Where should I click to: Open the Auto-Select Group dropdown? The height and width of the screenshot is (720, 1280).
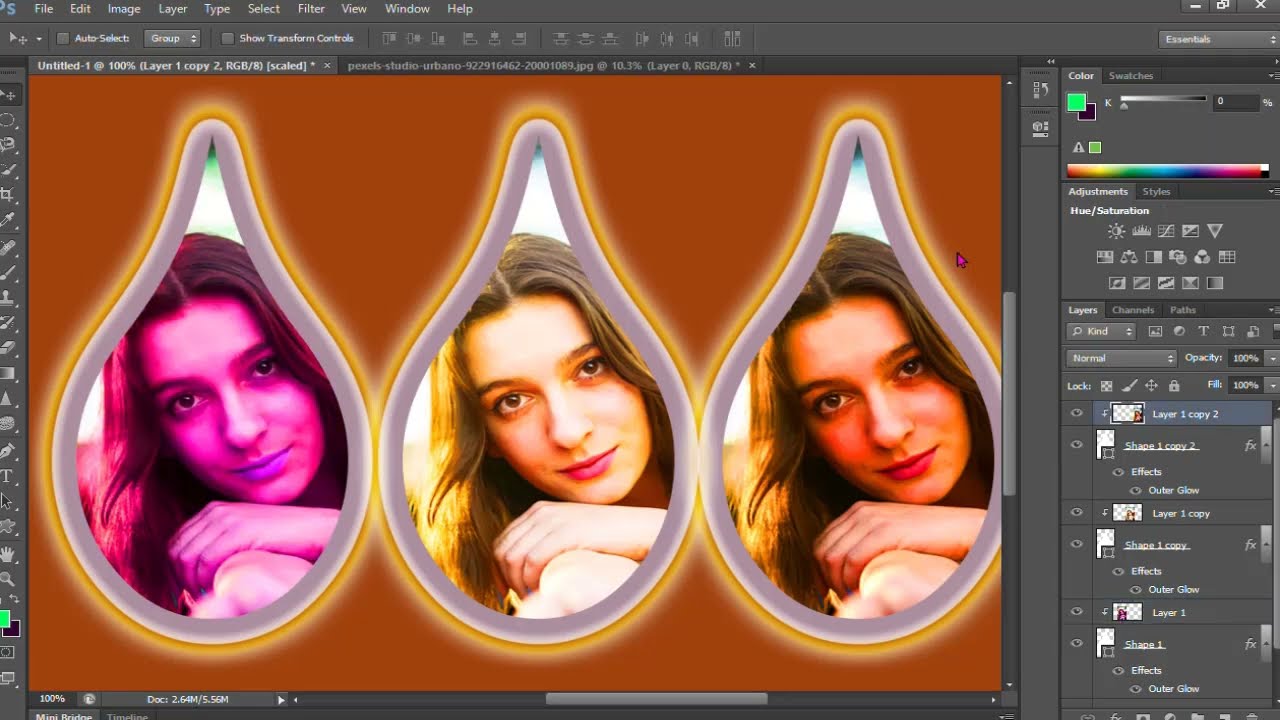pos(172,38)
